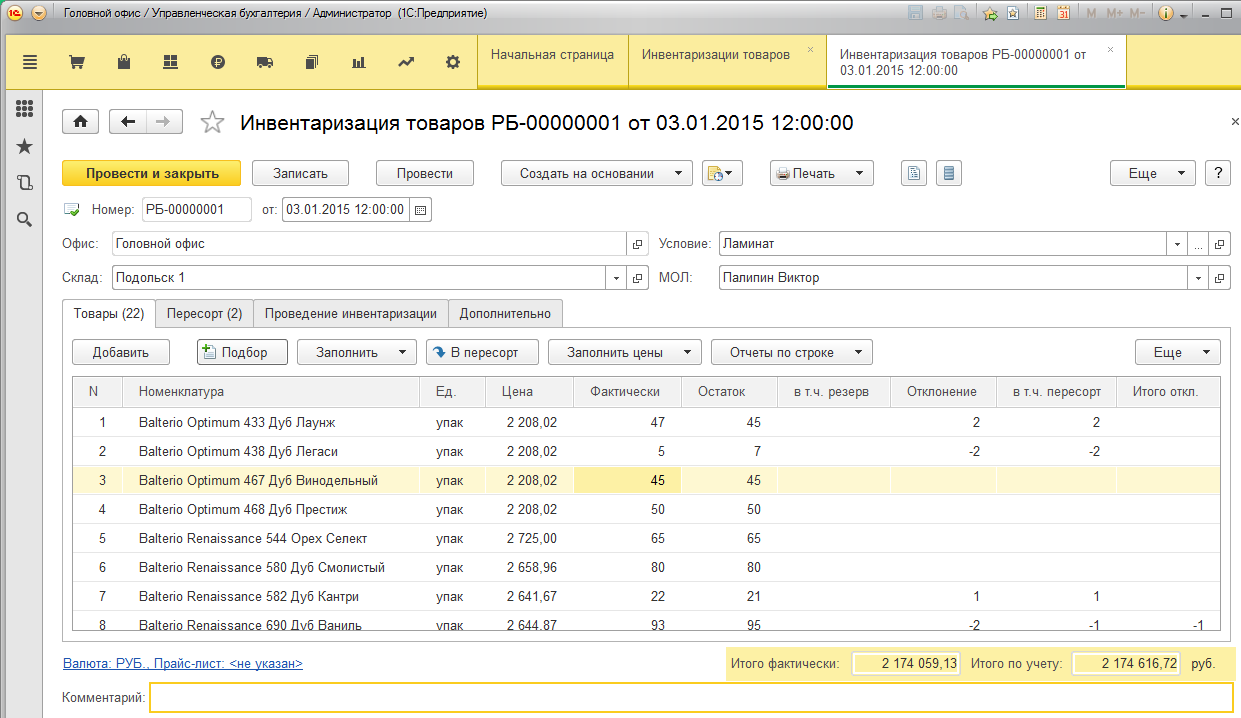
Task: Add this document to favorites star
Action: (212, 122)
